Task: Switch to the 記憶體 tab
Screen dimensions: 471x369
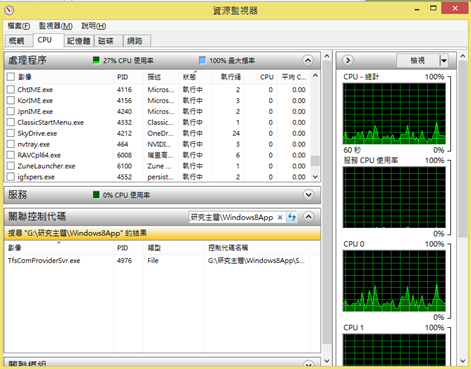Action: tap(79, 41)
